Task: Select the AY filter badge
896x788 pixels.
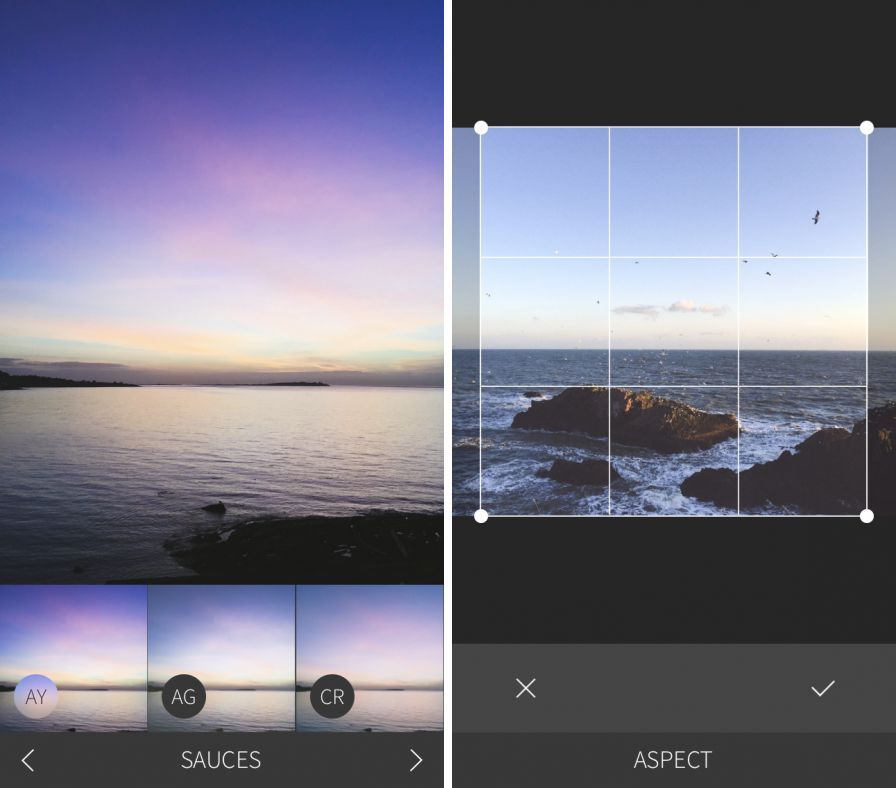Action: (x=36, y=697)
